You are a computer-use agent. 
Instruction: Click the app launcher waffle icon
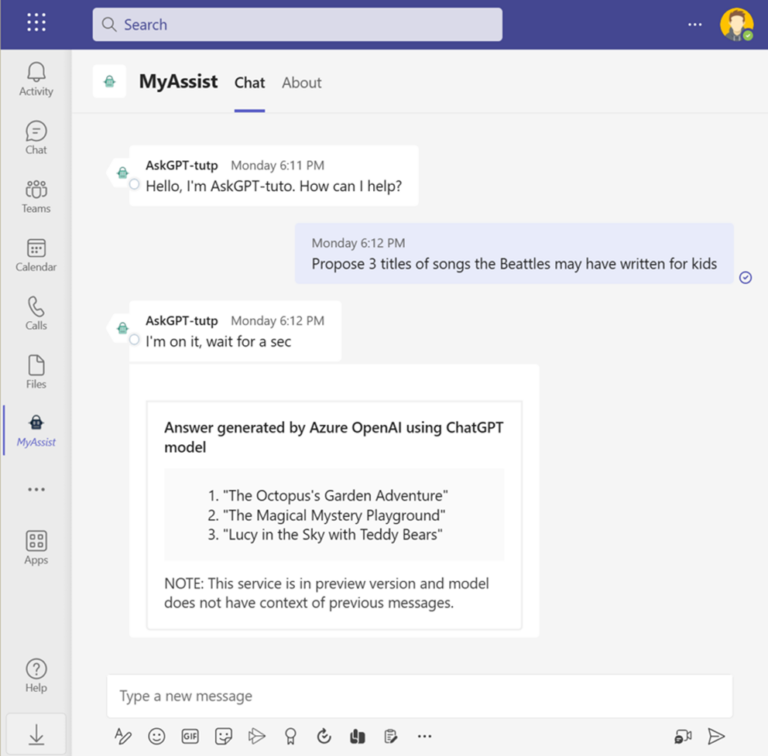point(36,23)
